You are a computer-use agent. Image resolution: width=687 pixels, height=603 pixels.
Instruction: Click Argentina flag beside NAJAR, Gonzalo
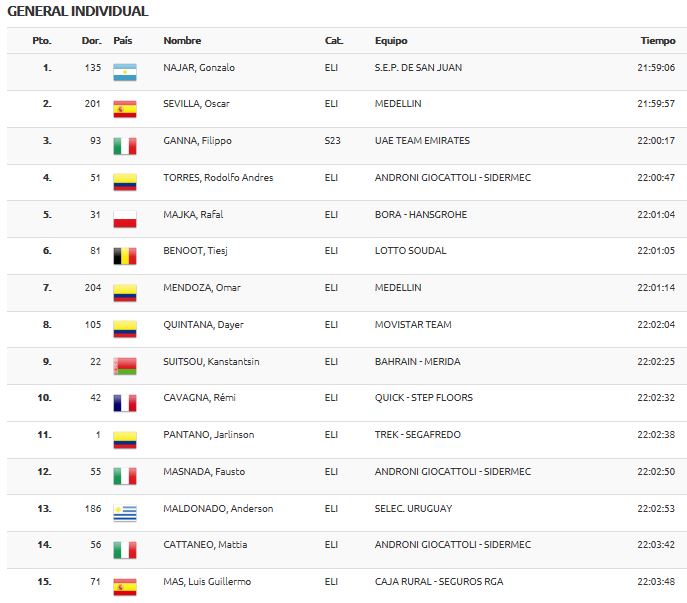[x=125, y=72]
